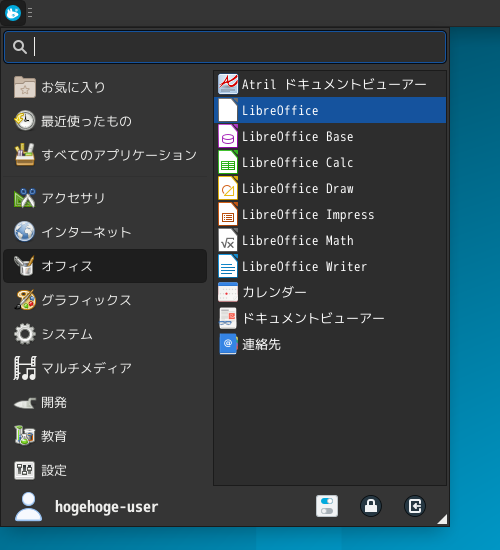The image size is (500, 550).
Task: Open LibreOffice Calc spreadsheet app
Action: click(330, 162)
